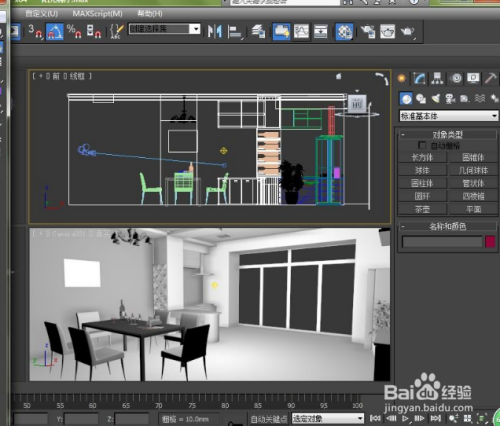500x426 pixels.
Task: Select the Shapes category icon
Action: tap(421, 99)
